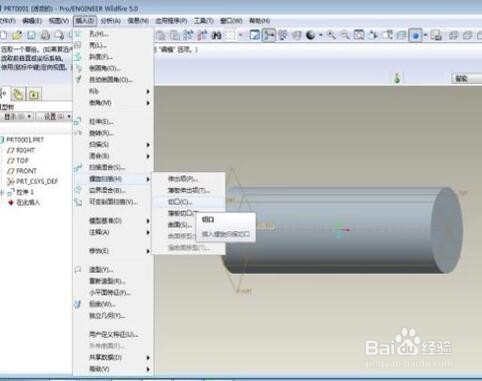This screenshot has width=482, height=381.
Task: Expand the 倒角(M) chamfer submenu
Action: (x=113, y=103)
